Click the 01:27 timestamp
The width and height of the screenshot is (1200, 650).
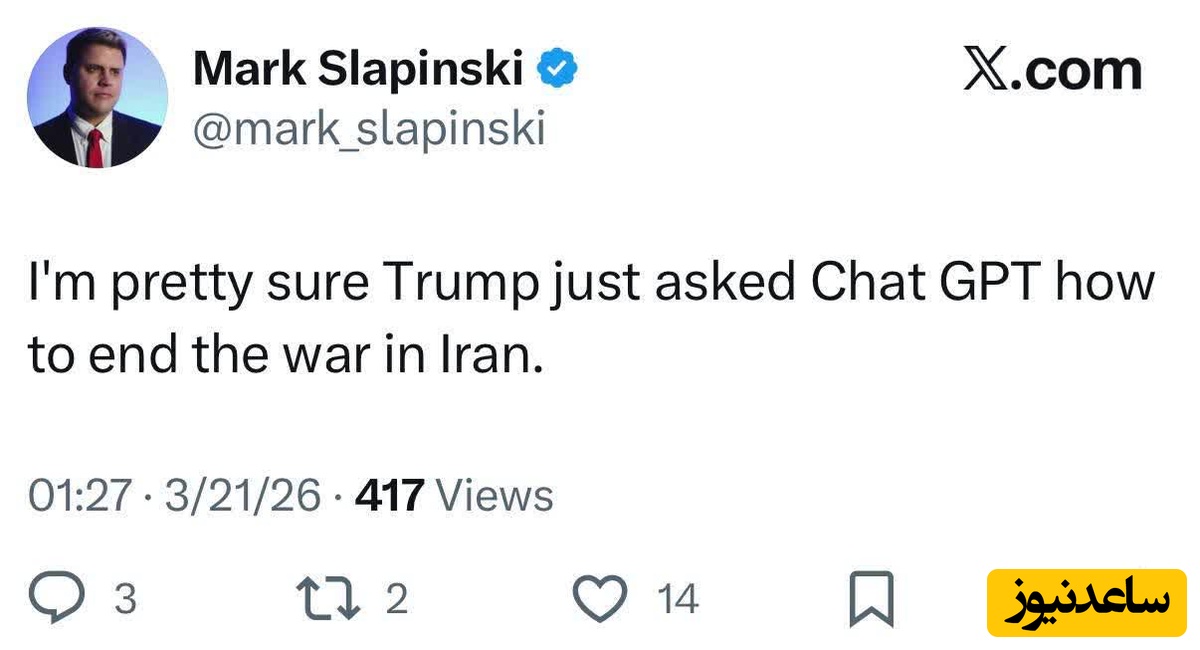[79, 496]
